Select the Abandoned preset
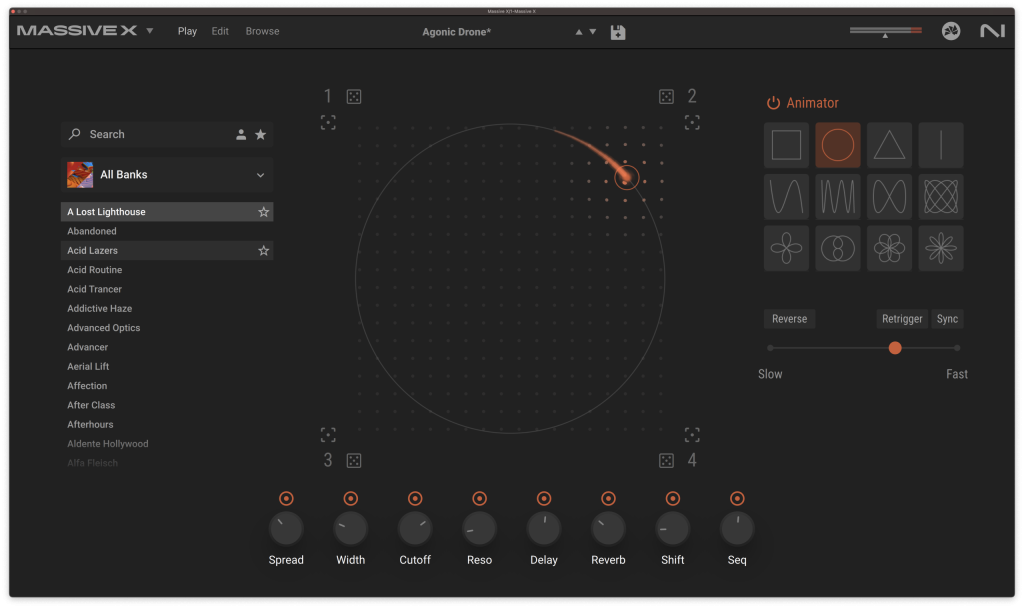Image resolution: width=1024 pixels, height=608 pixels. [167, 231]
